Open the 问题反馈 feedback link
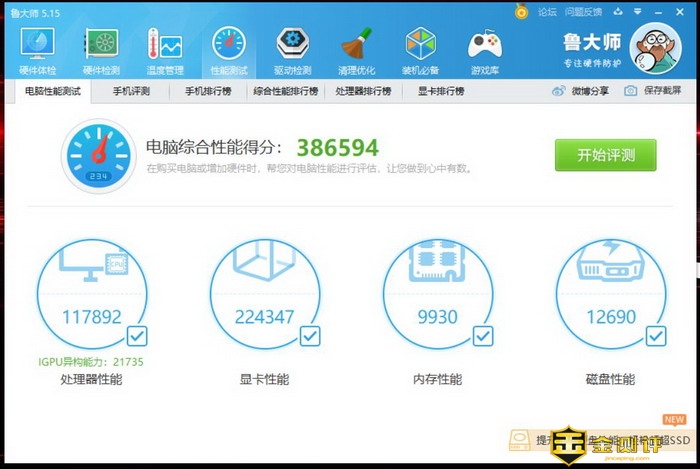The height and width of the screenshot is (469, 700). [583, 12]
